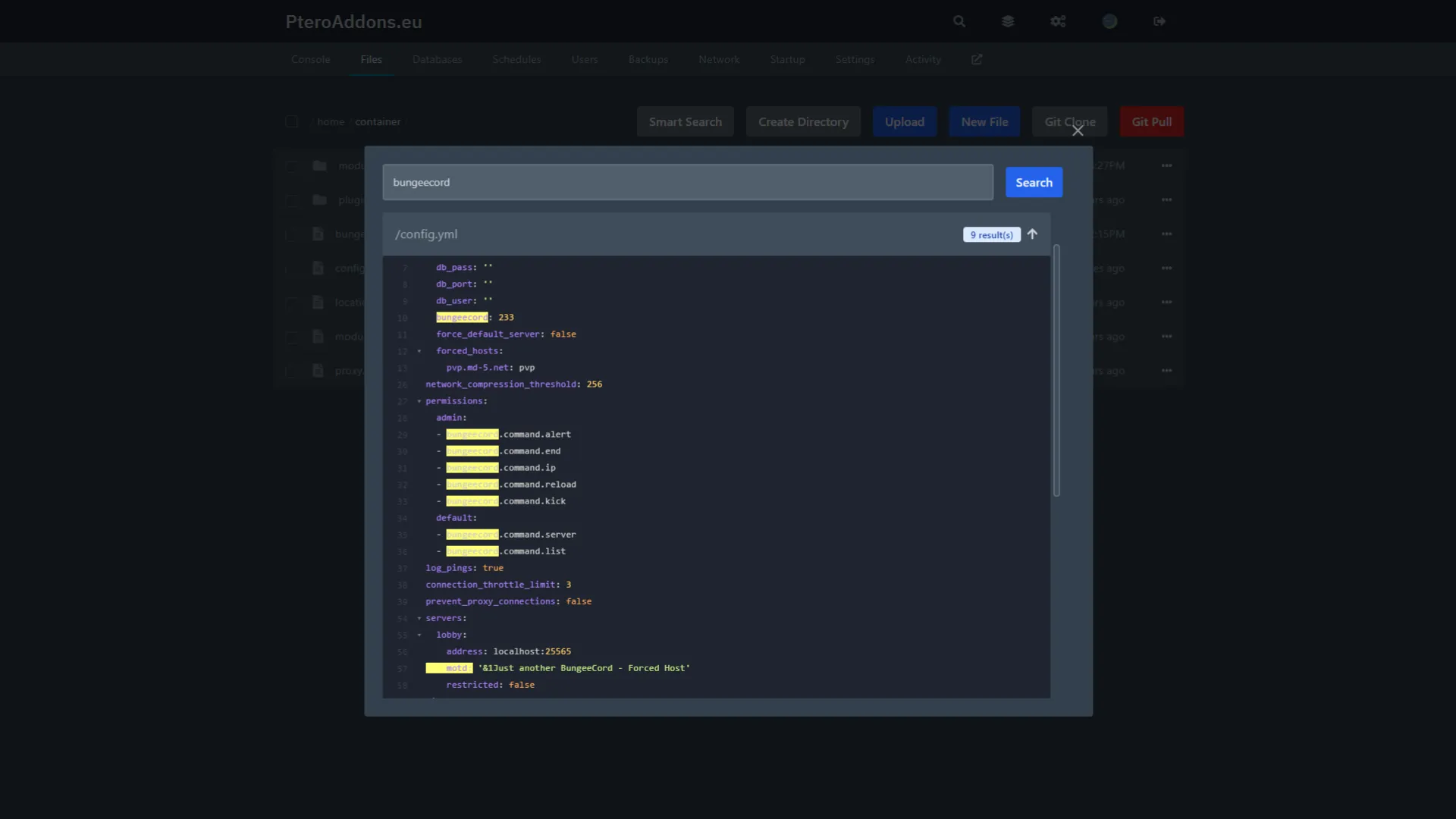Collapse the servers code fold
The width and height of the screenshot is (1456, 819).
coord(419,618)
